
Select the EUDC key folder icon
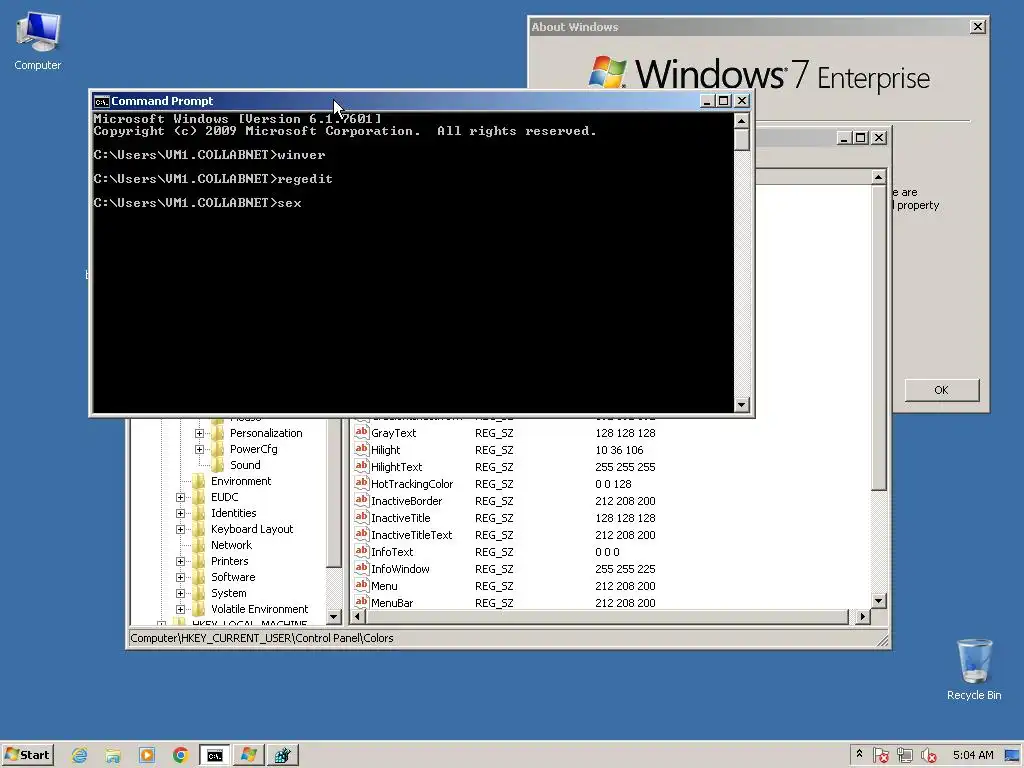click(x=199, y=498)
